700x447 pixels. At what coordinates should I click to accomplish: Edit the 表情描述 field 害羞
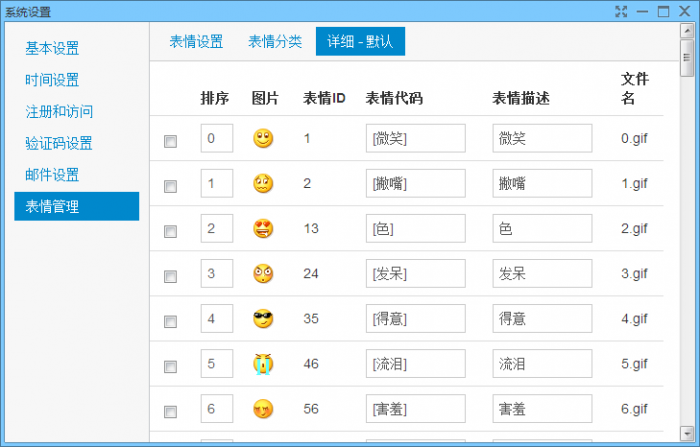(542, 409)
